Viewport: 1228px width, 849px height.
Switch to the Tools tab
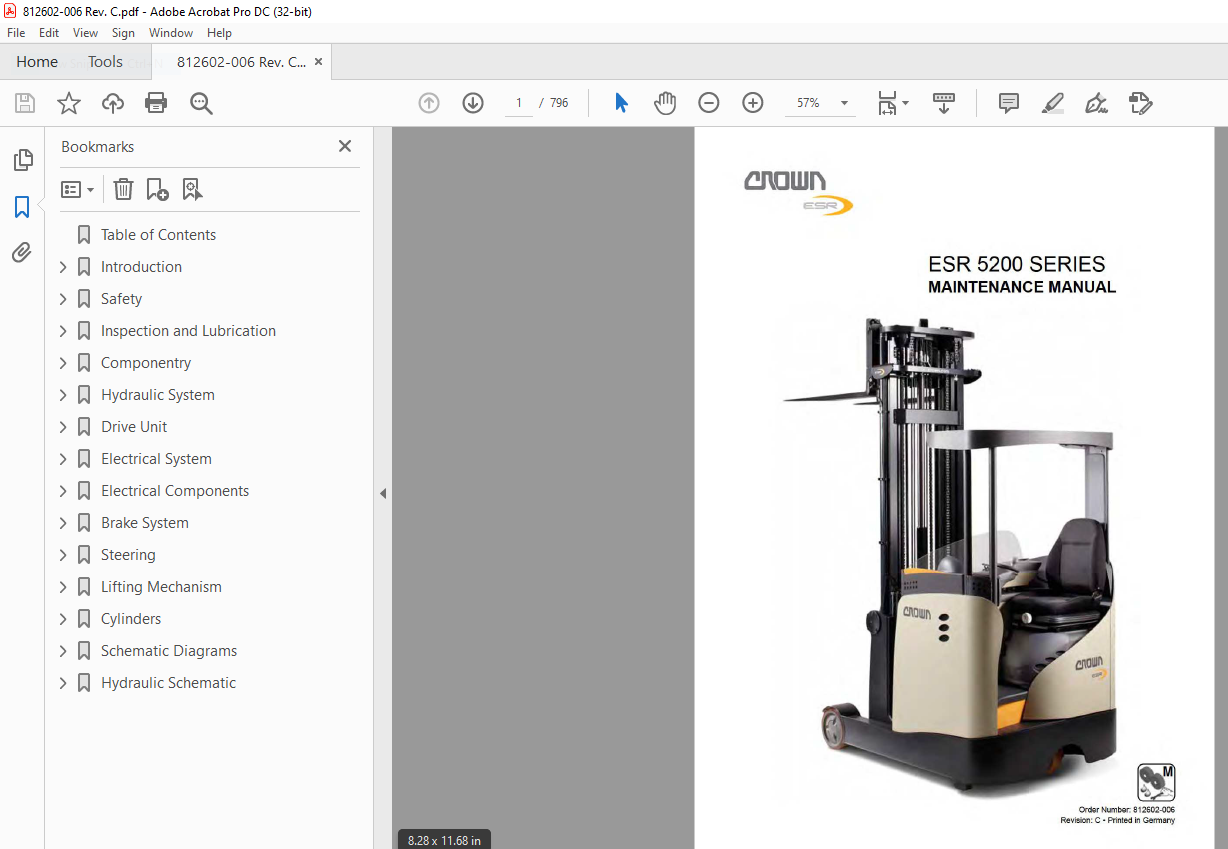(105, 62)
